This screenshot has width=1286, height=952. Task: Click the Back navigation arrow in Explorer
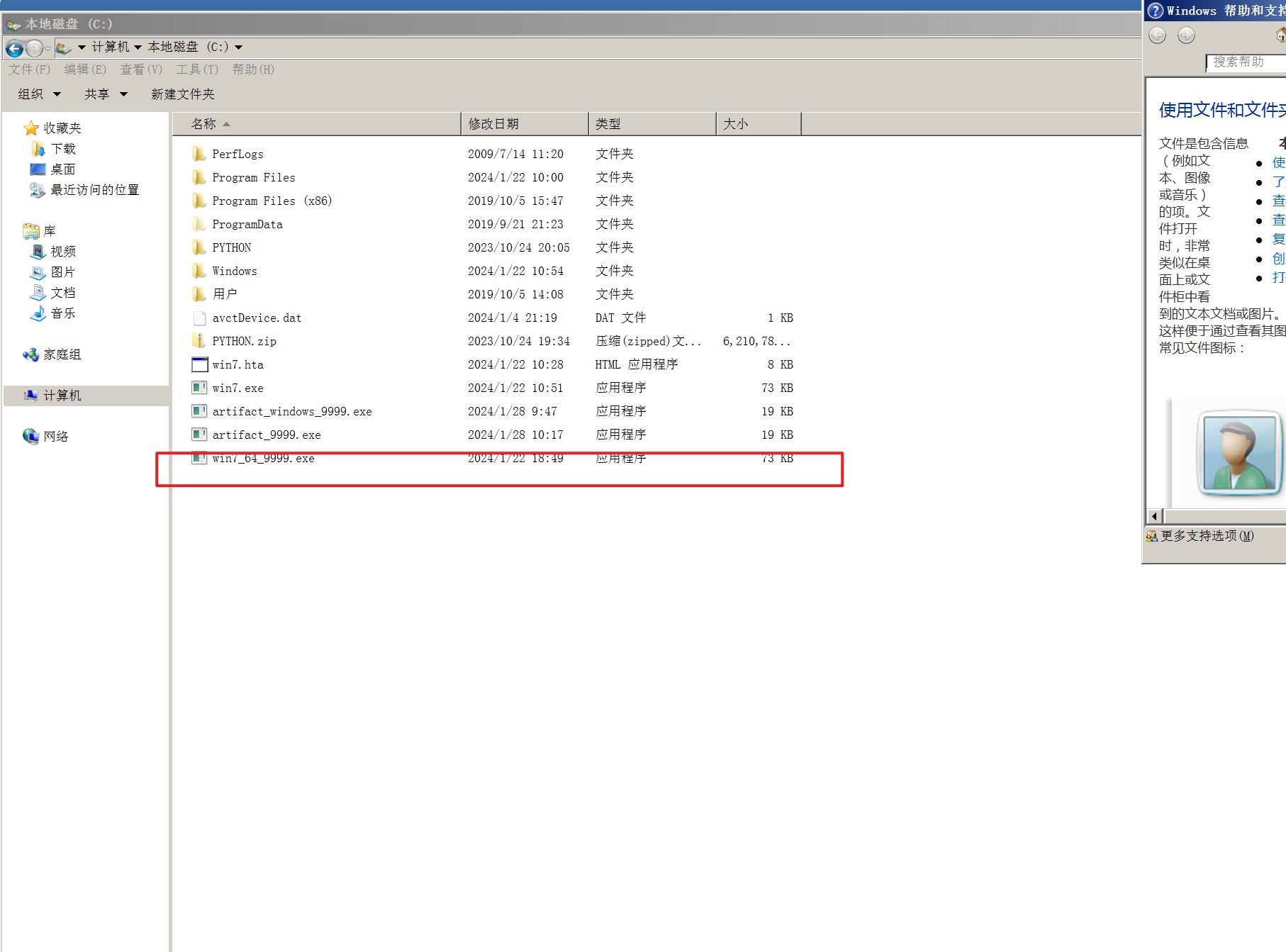[14, 49]
